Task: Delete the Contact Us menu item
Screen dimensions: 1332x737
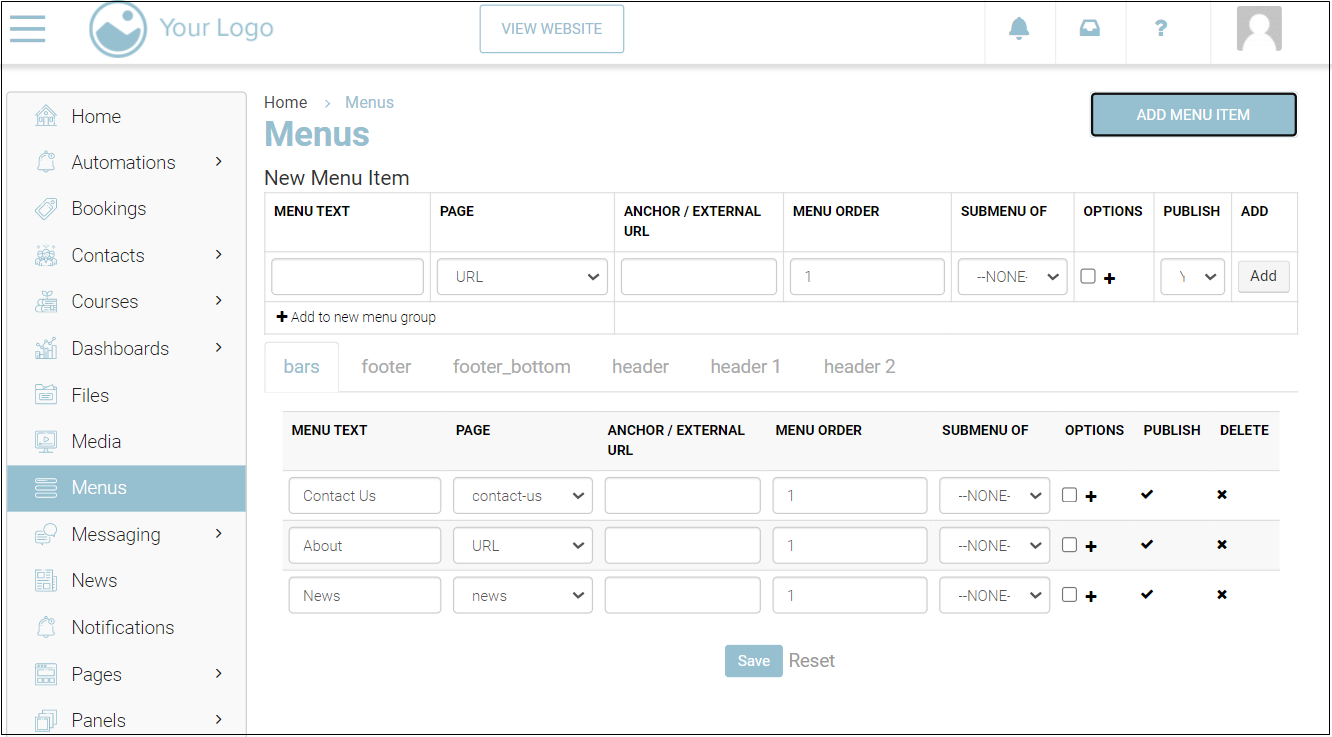Action: [x=1221, y=495]
